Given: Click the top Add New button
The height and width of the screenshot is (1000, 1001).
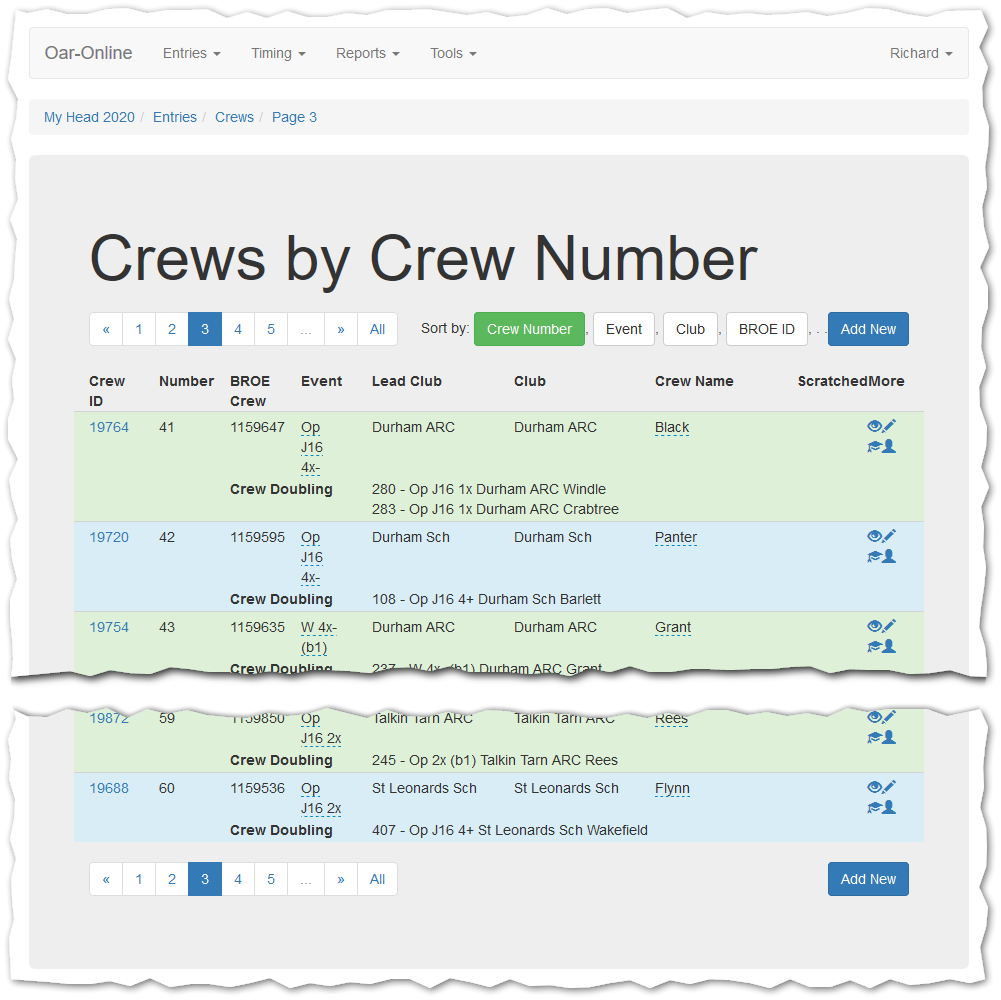Looking at the screenshot, I should coord(868,329).
